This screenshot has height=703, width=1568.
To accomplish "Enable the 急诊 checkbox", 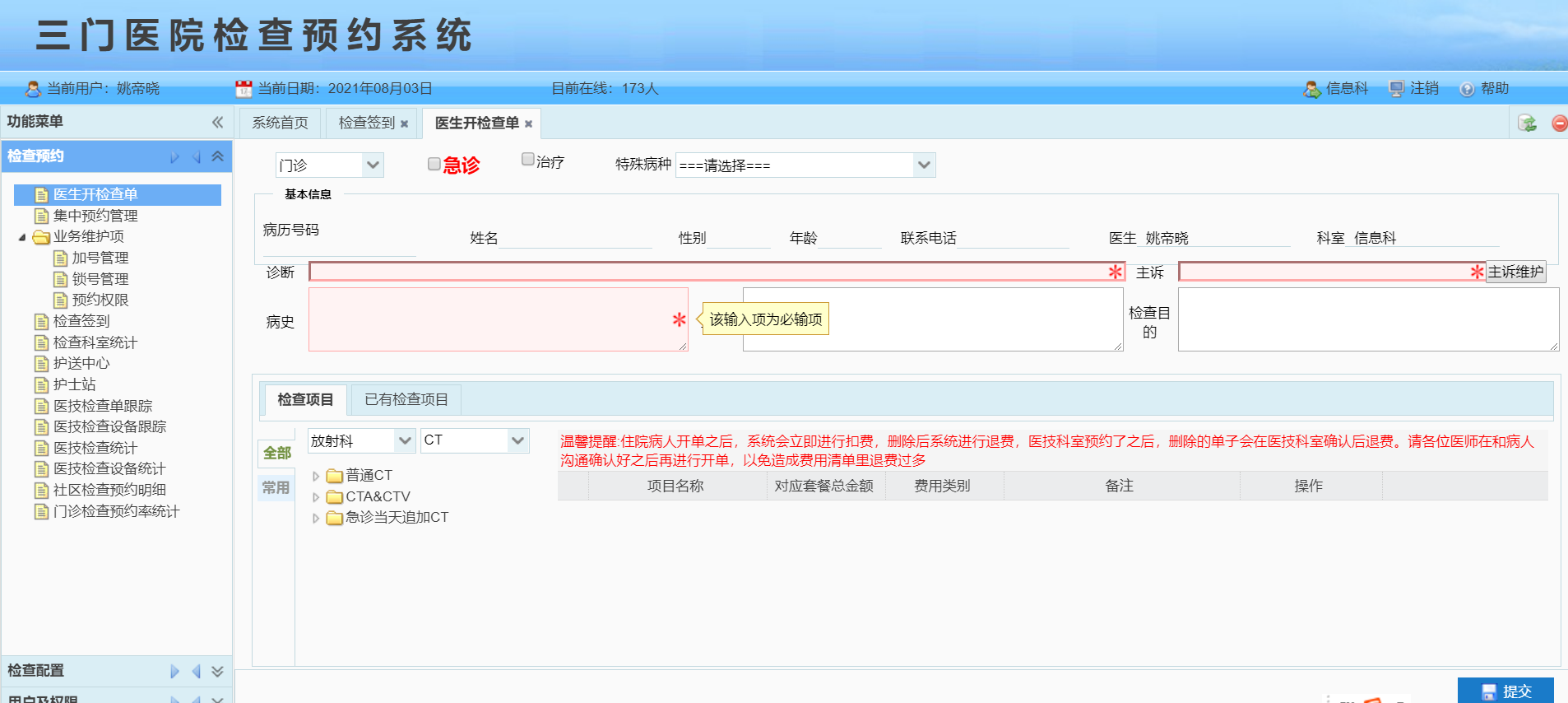I will tap(434, 164).
